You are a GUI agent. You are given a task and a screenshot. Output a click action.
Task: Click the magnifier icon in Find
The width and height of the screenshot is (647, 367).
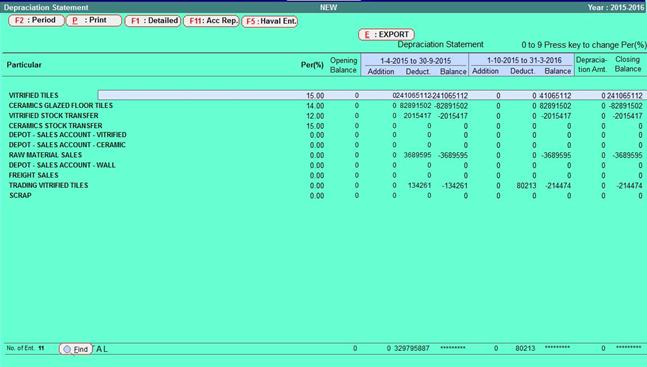pyautogui.click(x=67, y=349)
